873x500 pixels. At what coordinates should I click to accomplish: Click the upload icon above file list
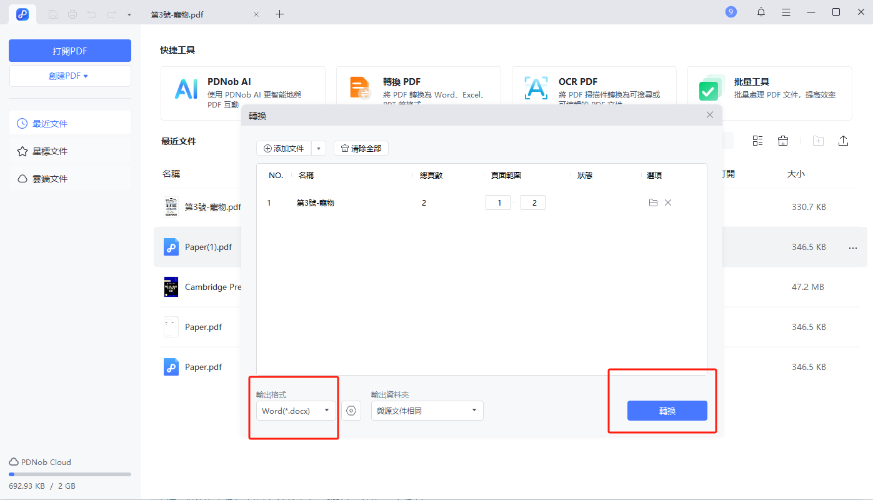point(843,141)
